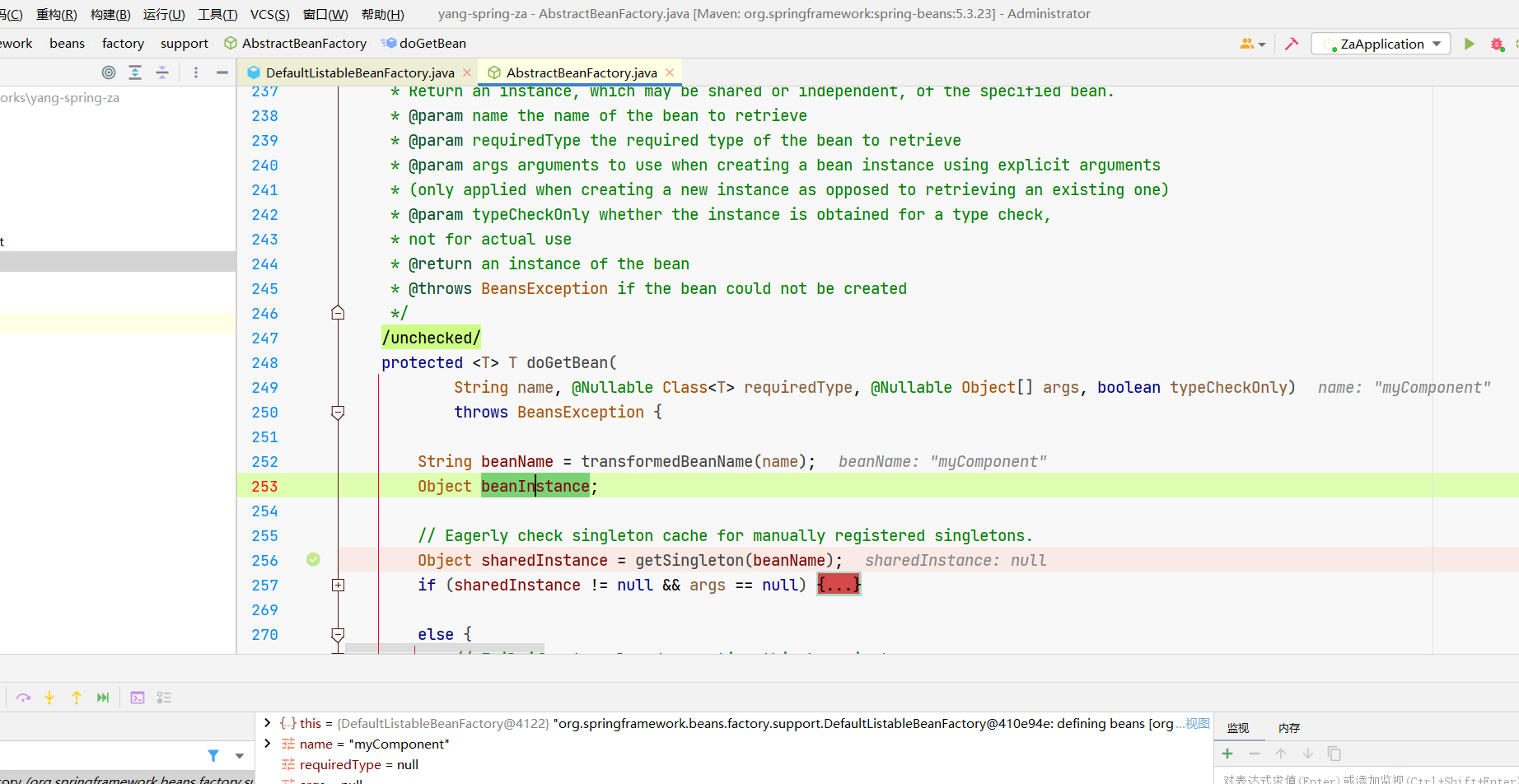This screenshot has width=1519, height=784.
Task: Click the frames filter funnel icon
Action: (x=213, y=755)
